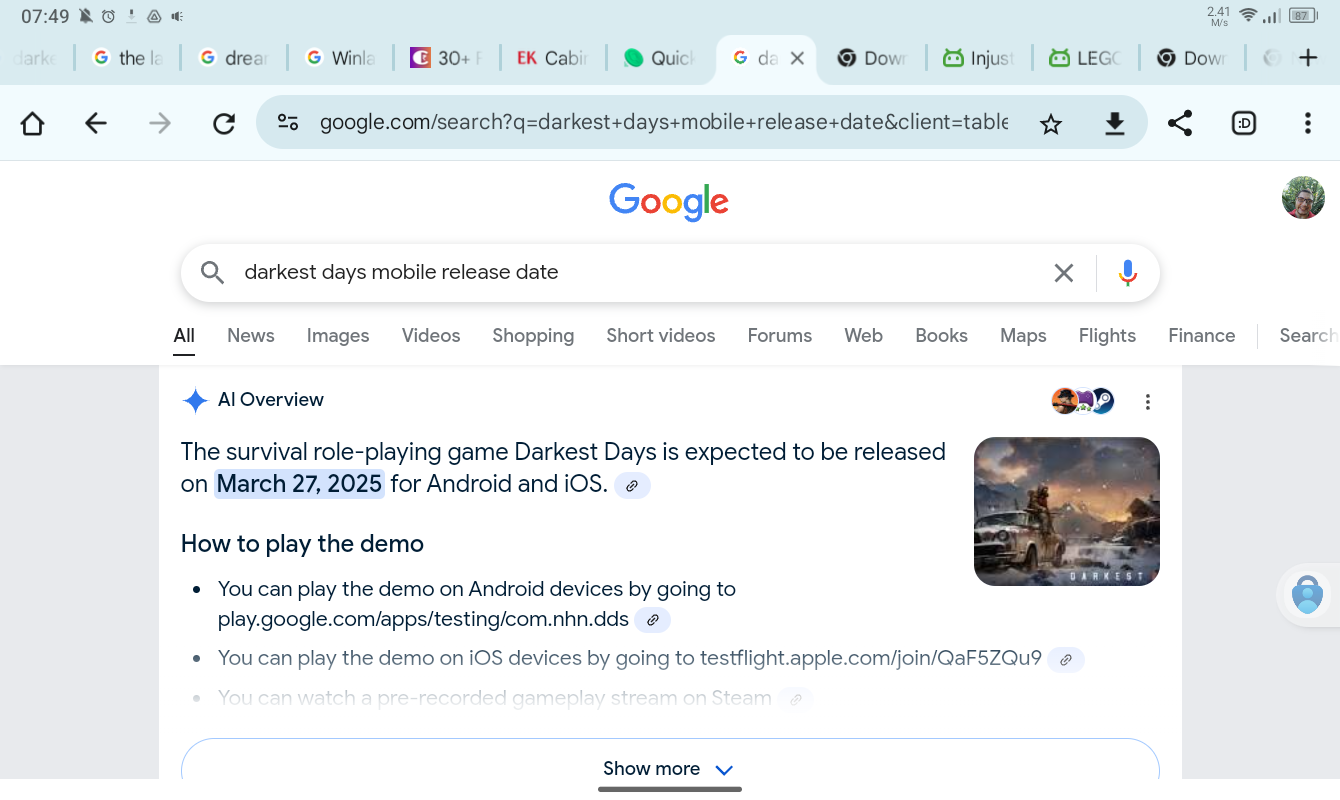Viewport: 1340px width, 800px height.
Task: Open Chrome three-dot menu
Action: (1308, 123)
